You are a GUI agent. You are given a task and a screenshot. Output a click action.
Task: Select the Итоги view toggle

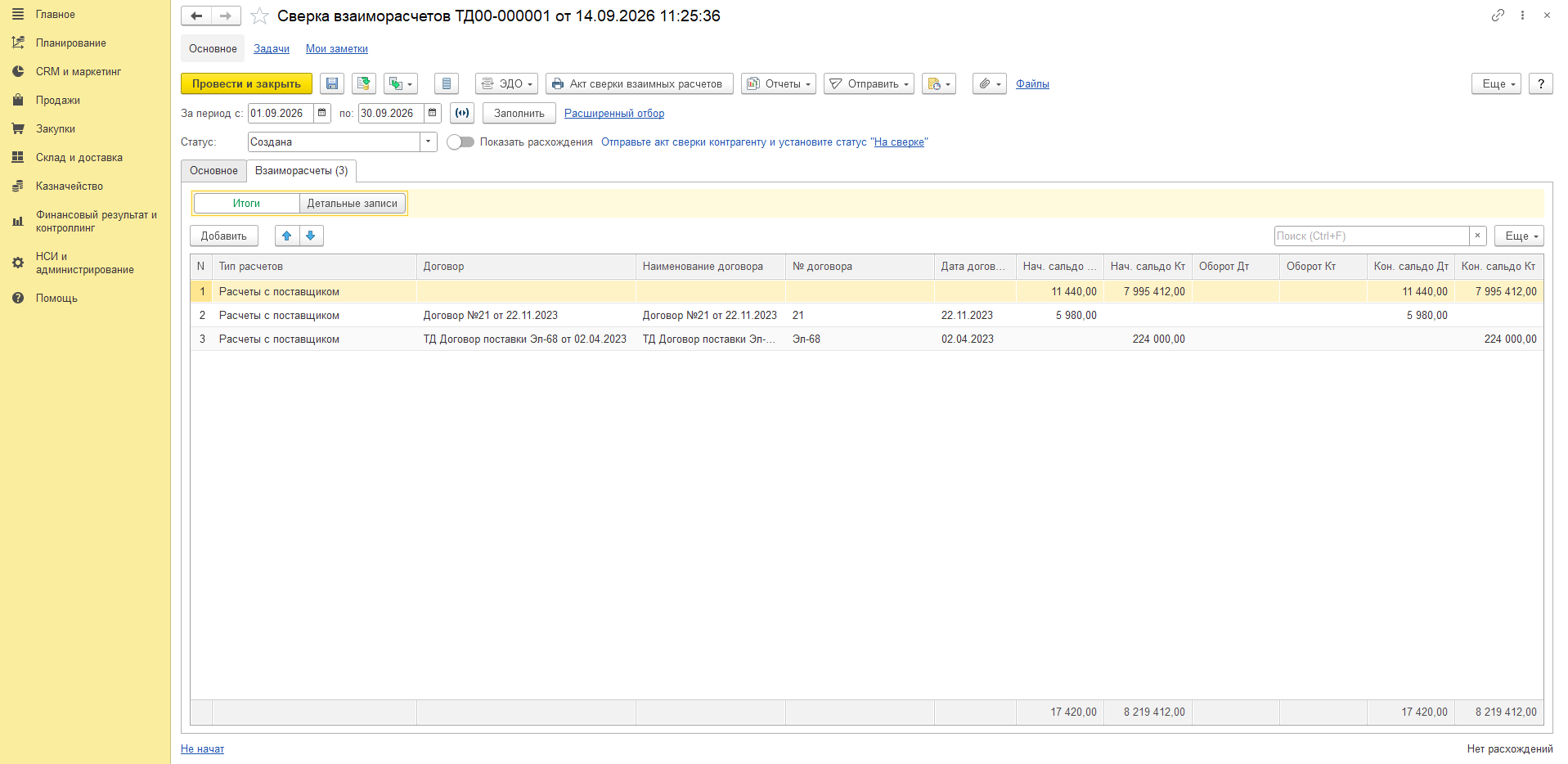(x=246, y=203)
